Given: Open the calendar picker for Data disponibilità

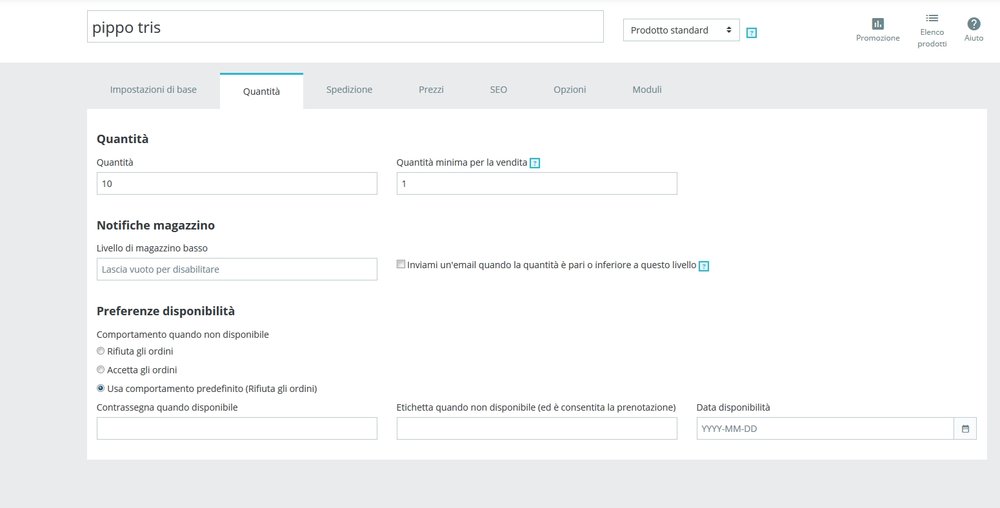Looking at the screenshot, I should (965, 429).
